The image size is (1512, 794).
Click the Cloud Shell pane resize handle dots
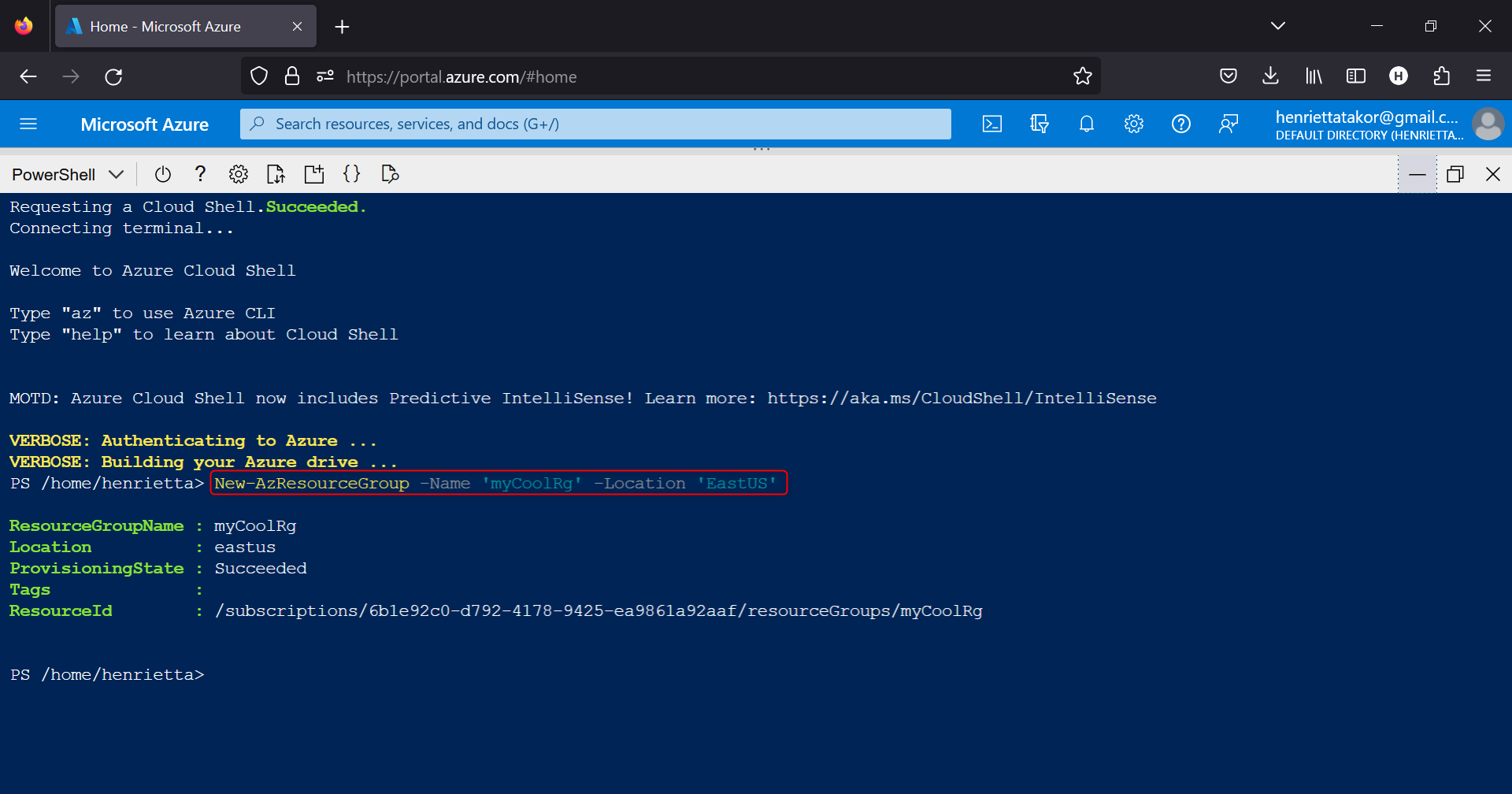[762, 149]
